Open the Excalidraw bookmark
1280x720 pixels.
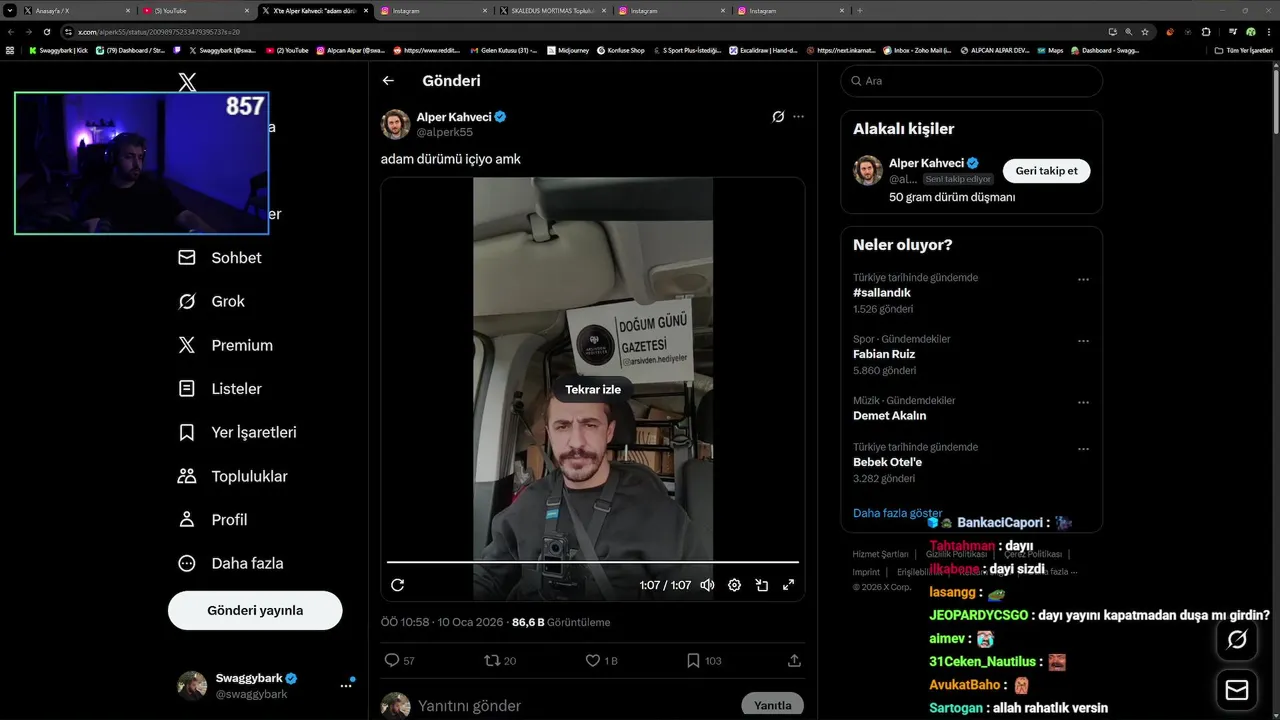[x=763, y=50]
